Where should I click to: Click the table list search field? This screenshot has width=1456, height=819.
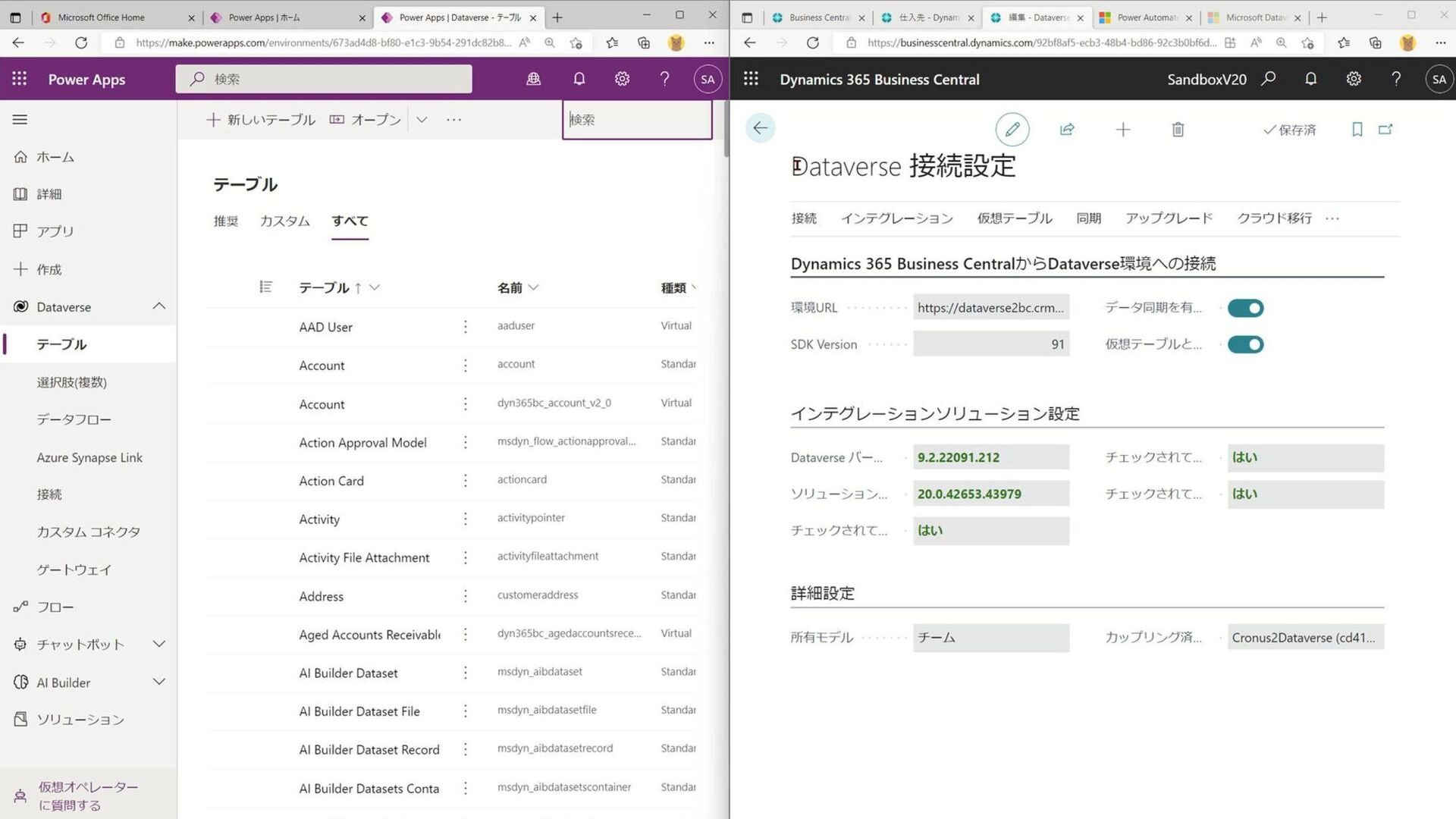[x=637, y=119]
